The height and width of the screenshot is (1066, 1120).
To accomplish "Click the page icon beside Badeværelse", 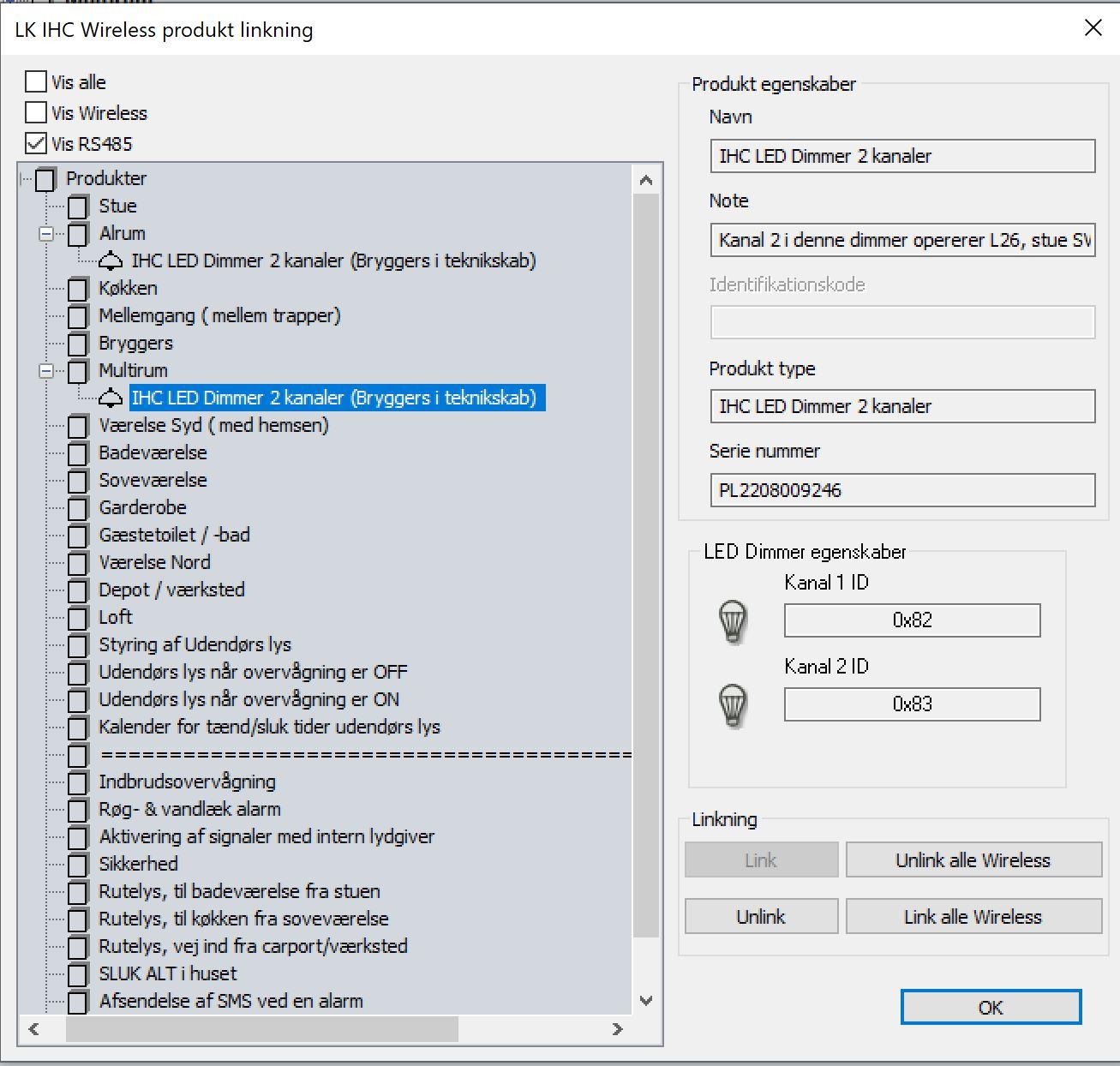I will (x=78, y=453).
